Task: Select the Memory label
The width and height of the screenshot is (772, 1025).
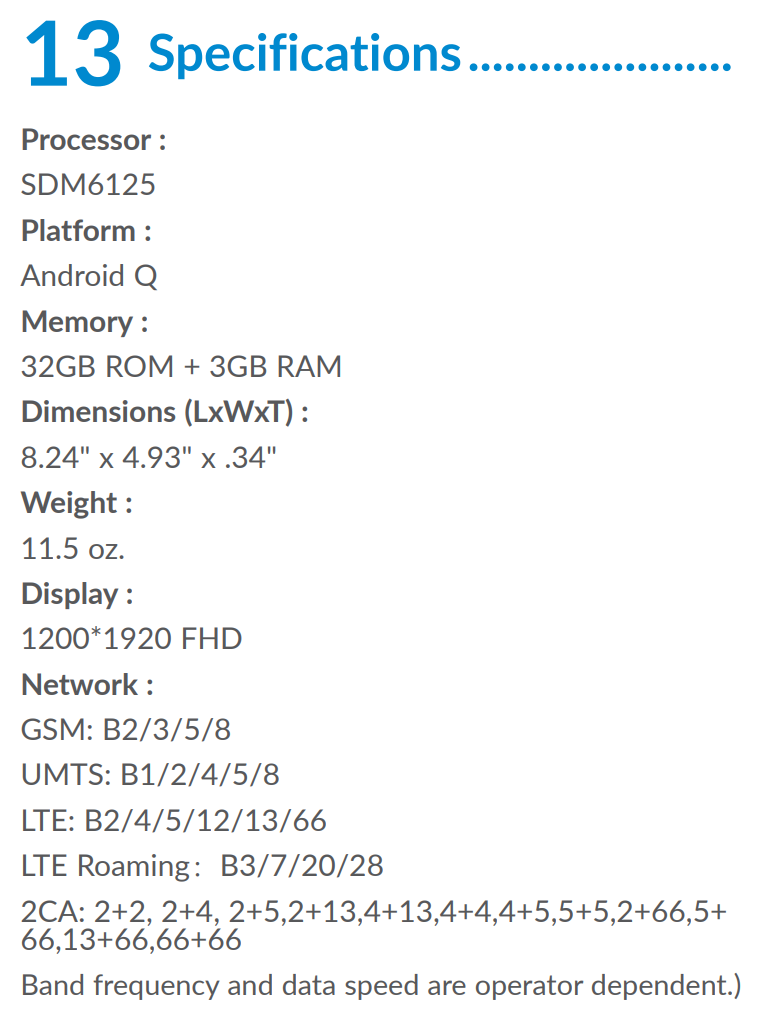Action: tap(84, 322)
